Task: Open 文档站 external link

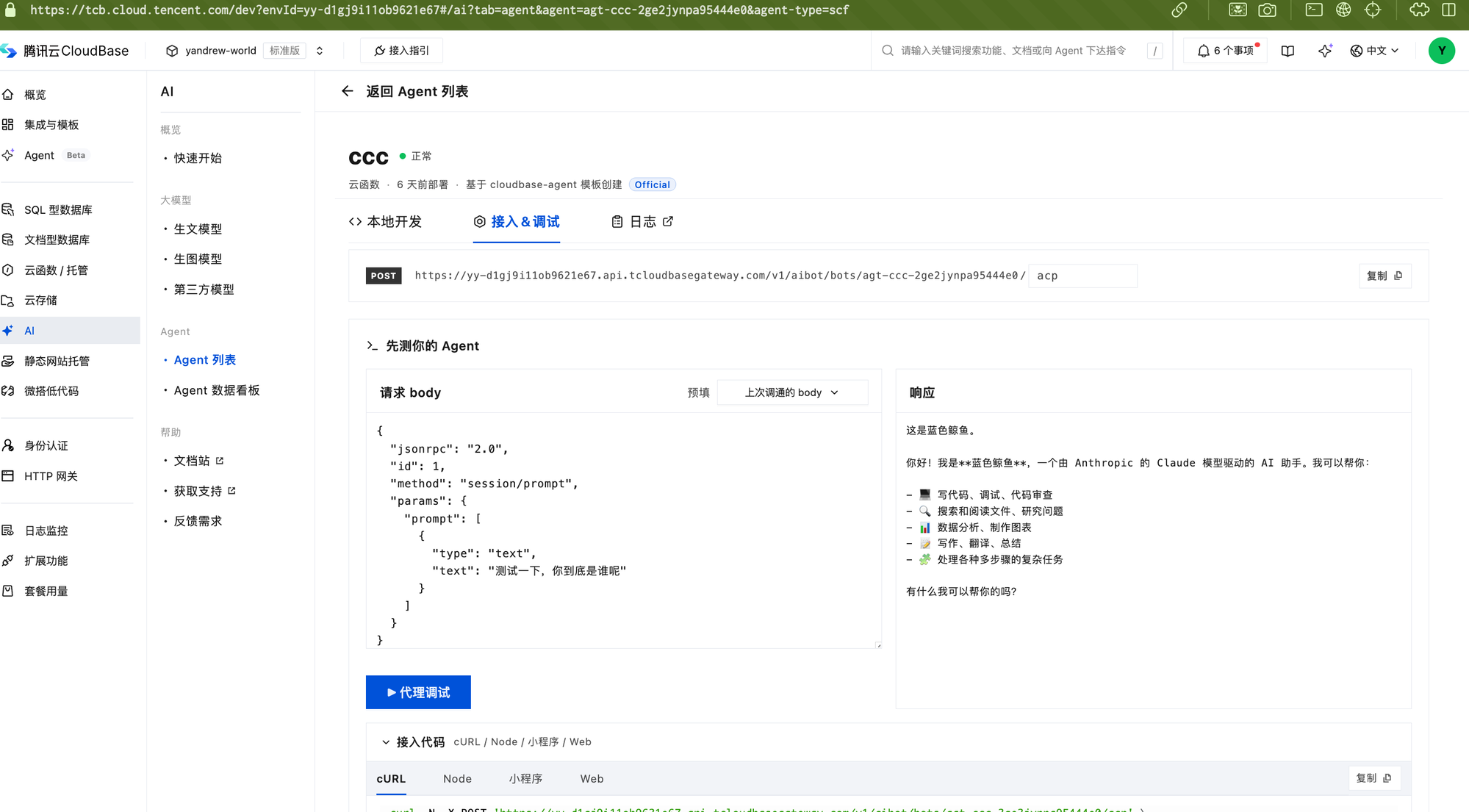Action: coord(198,461)
